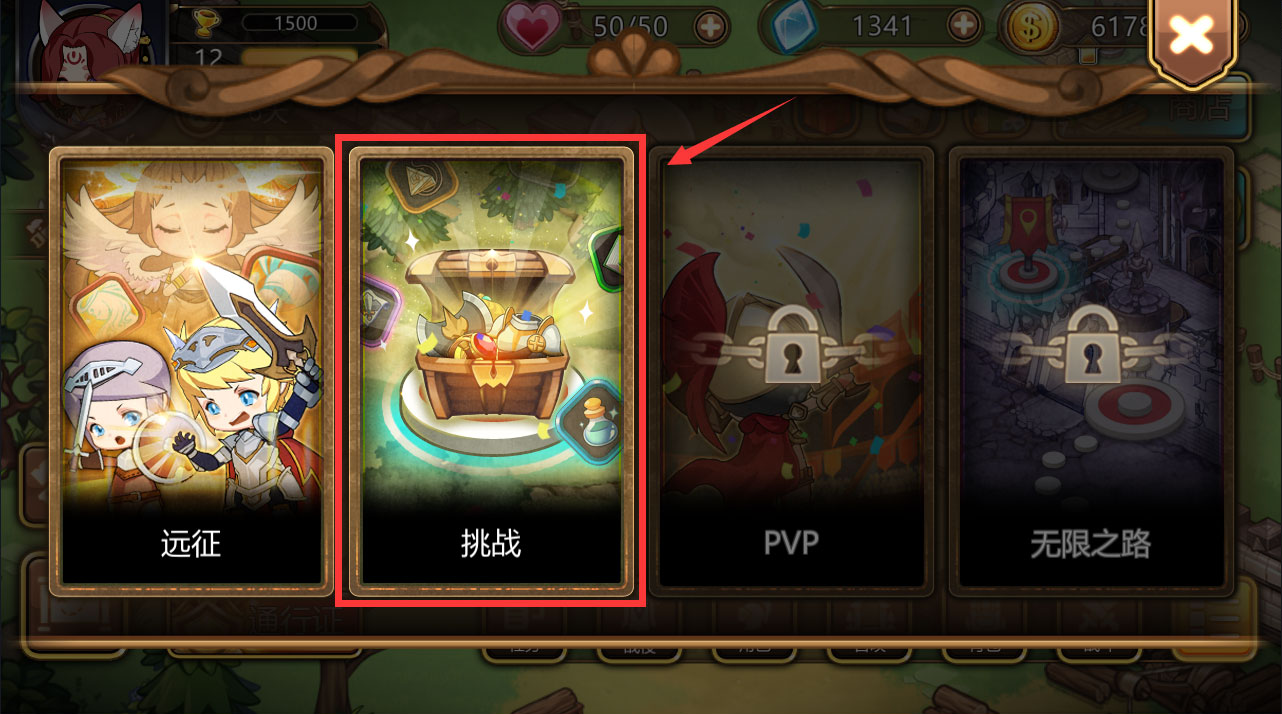Close the mode selection panel

1191,39
